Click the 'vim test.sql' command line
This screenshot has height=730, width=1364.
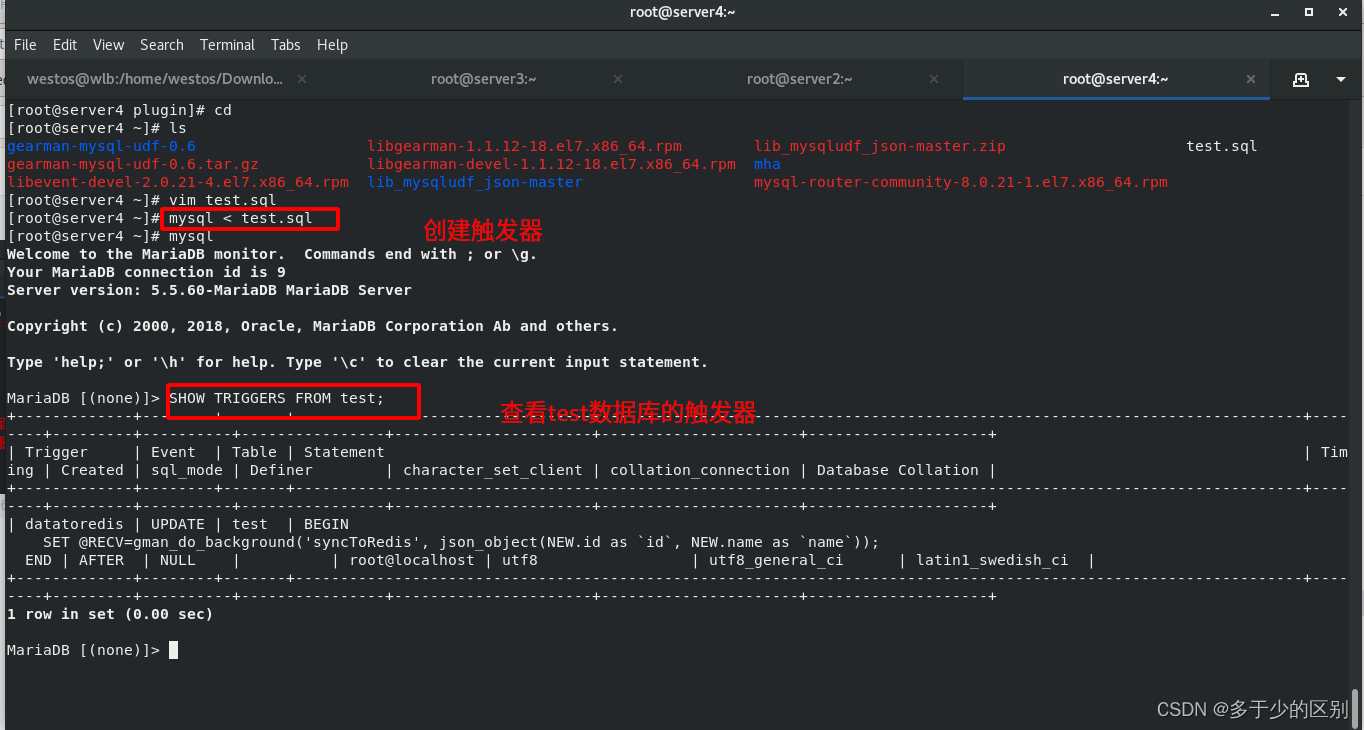click(x=222, y=200)
